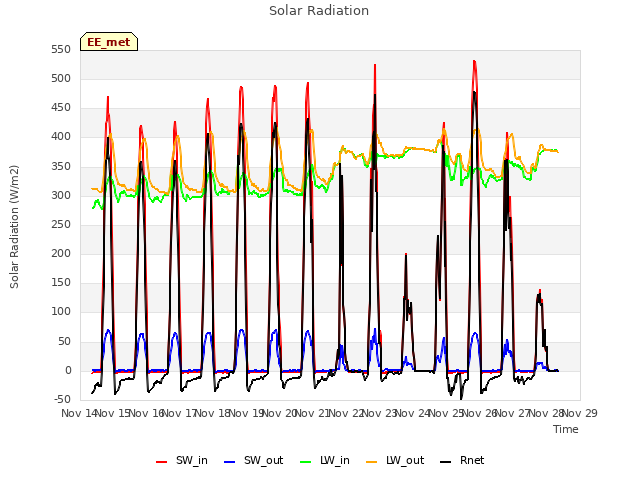
Task: Click the black Rnet legend swatch
Action: (x=445, y=462)
